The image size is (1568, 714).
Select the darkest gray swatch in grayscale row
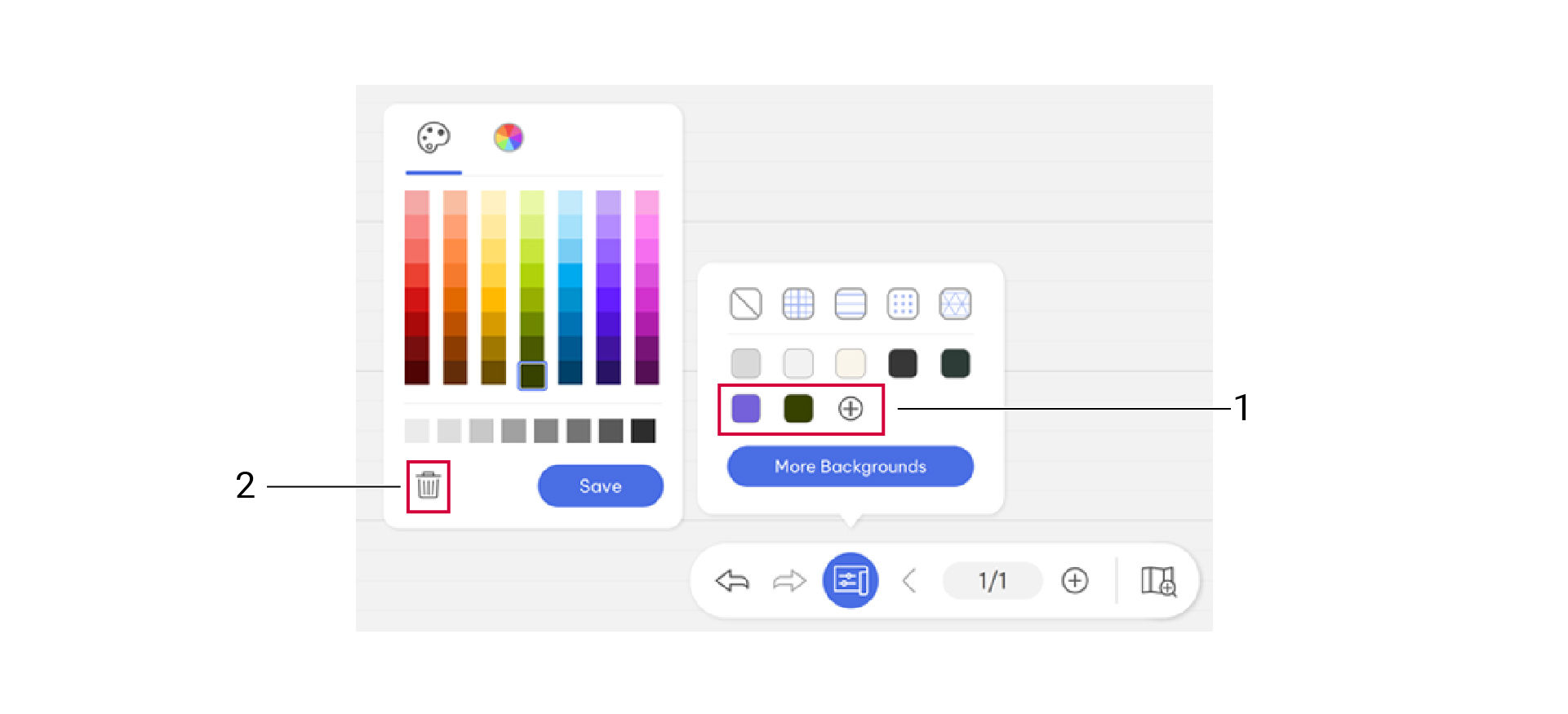(x=643, y=430)
